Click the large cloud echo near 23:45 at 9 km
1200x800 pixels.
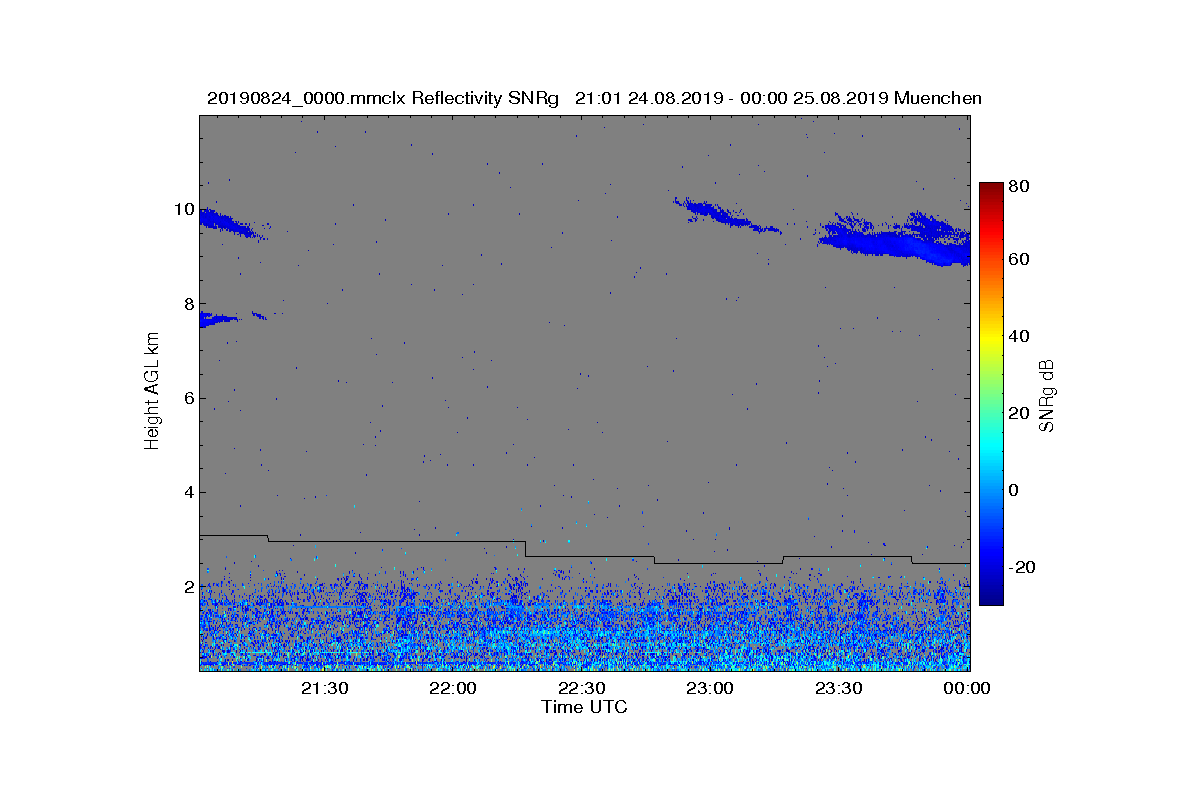click(895, 240)
